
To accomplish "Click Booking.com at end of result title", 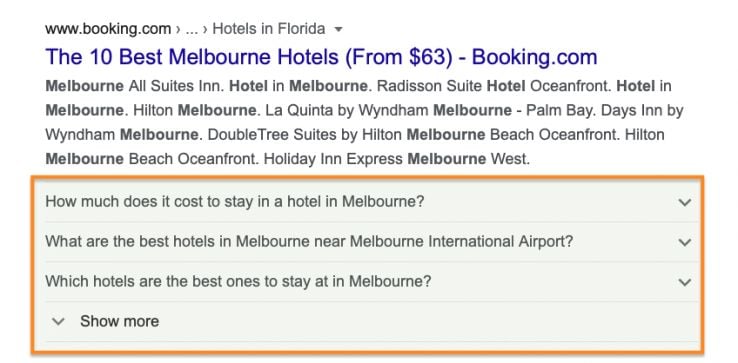I will (x=535, y=57).
